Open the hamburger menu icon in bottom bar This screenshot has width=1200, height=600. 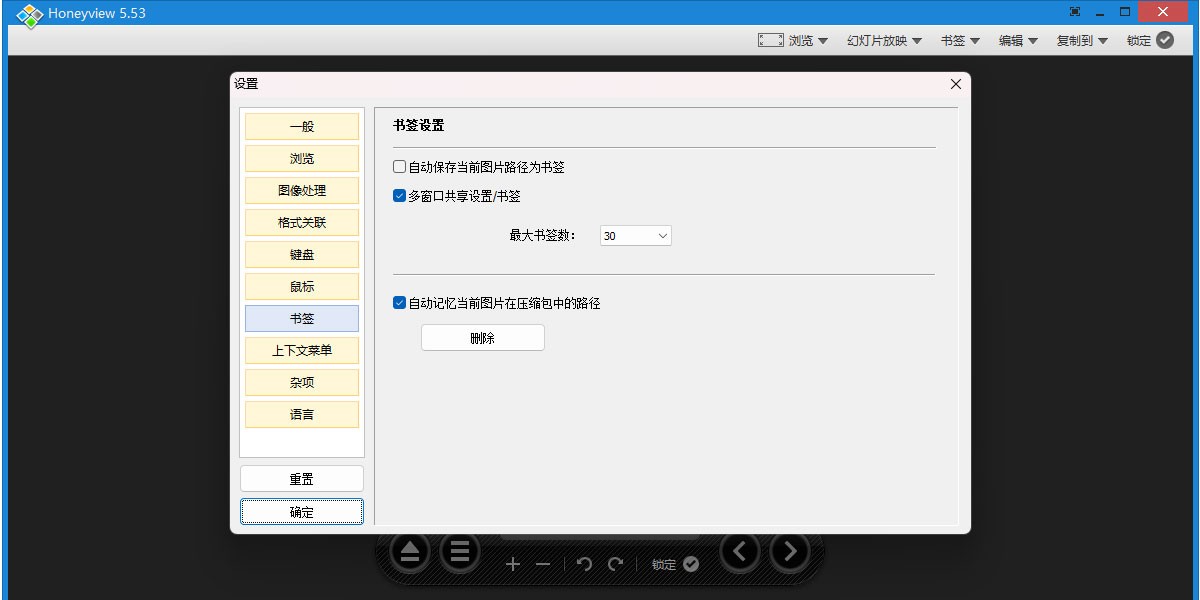pos(460,551)
